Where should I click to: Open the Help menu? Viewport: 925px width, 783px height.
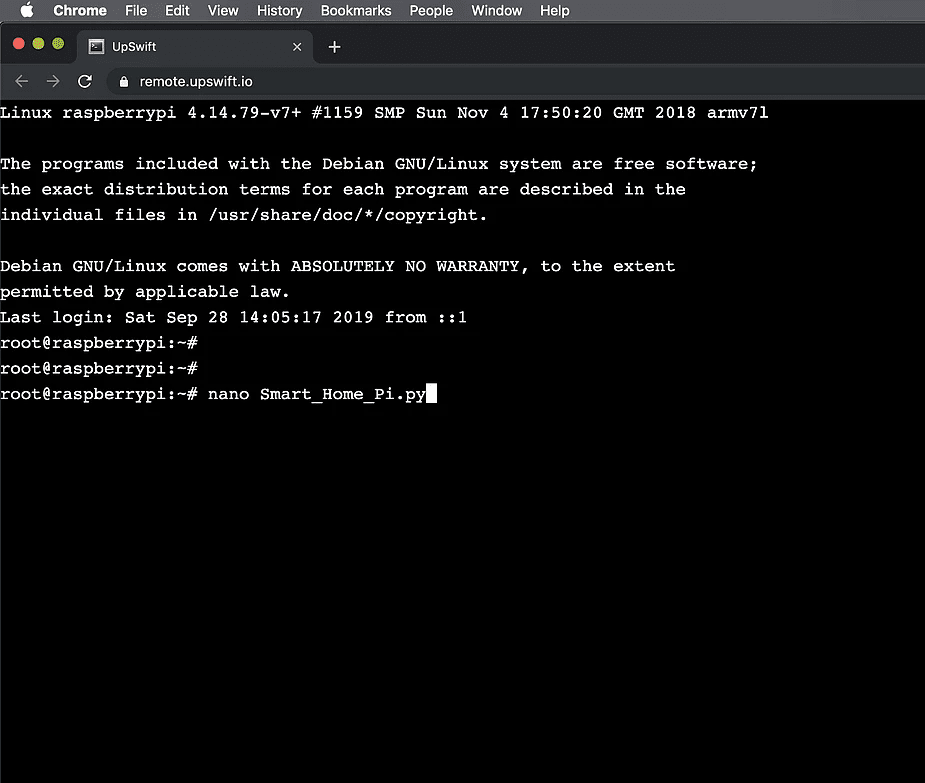(x=555, y=11)
